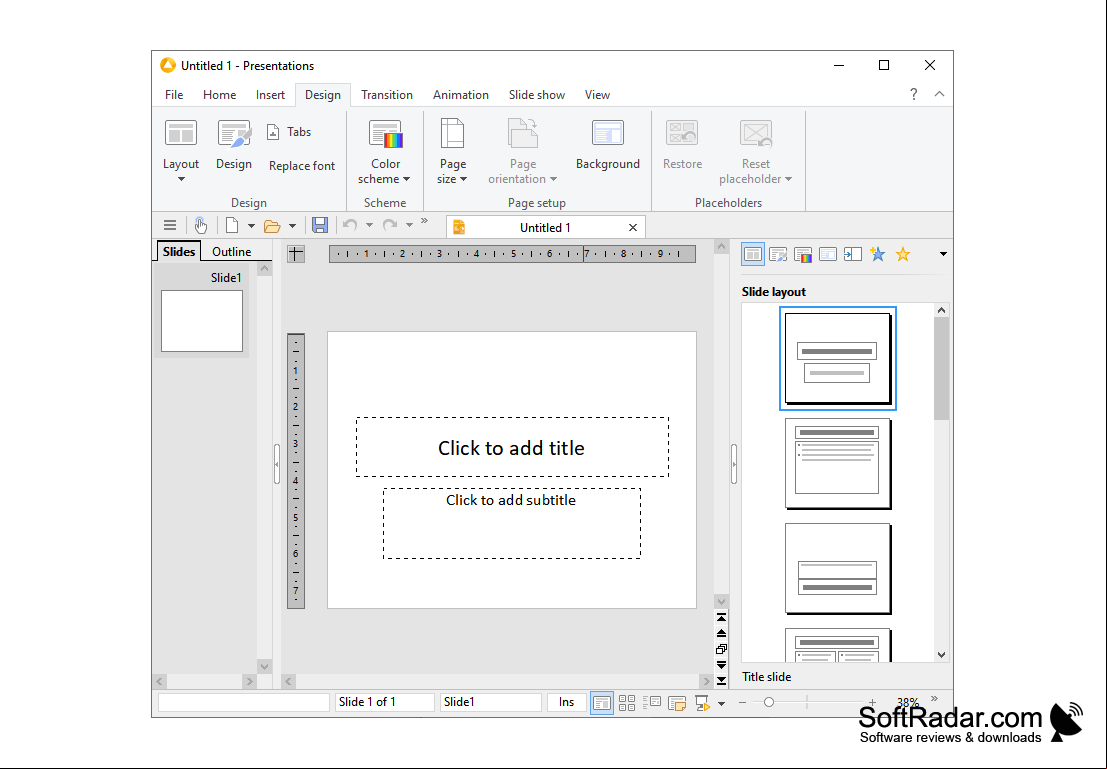This screenshot has width=1107, height=769.
Task: Click the 'Slide 1 of 1' status field
Action: click(x=385, y=702)
